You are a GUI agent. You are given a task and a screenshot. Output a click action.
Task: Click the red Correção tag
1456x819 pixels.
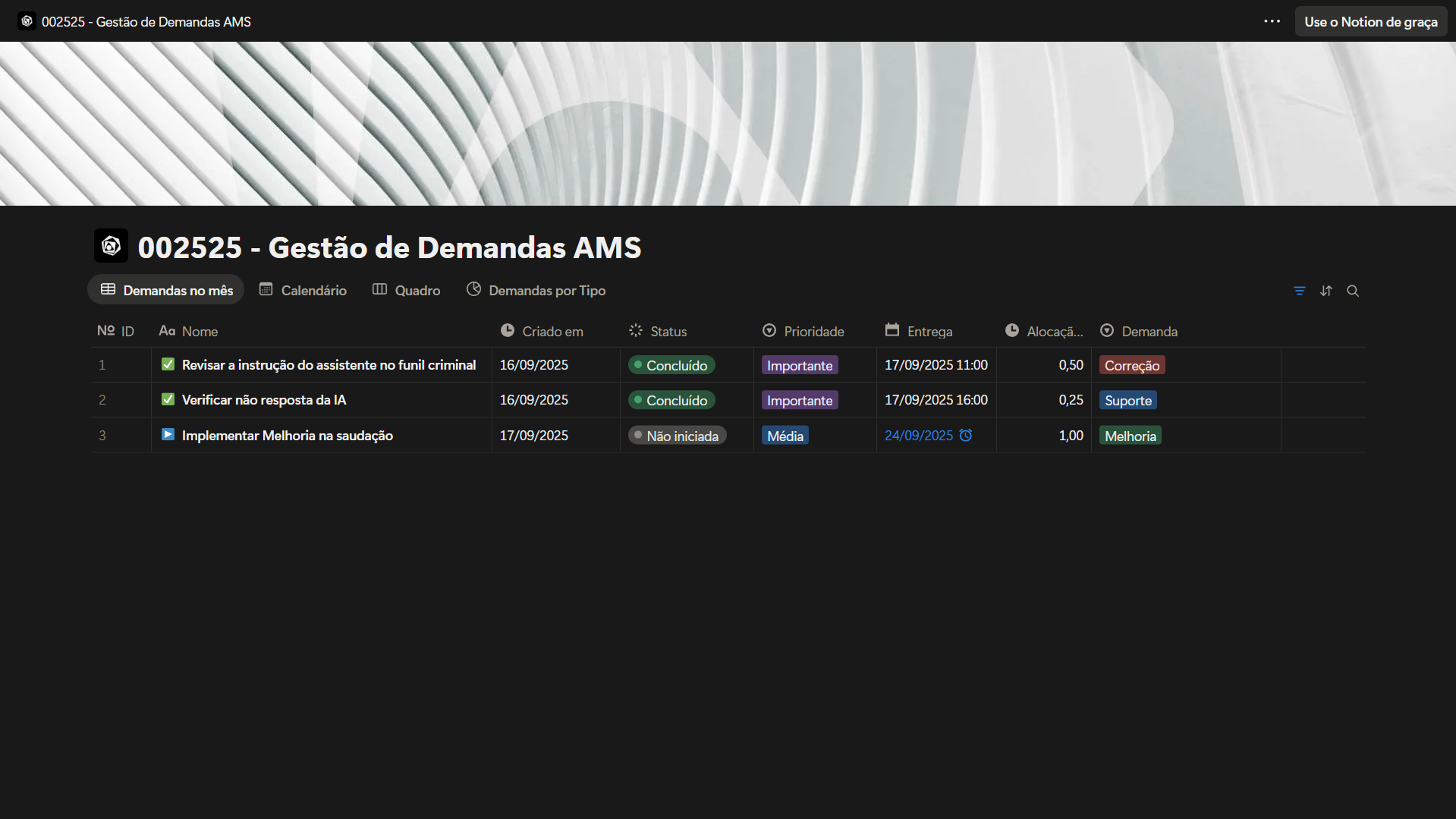coord(1131,365)
